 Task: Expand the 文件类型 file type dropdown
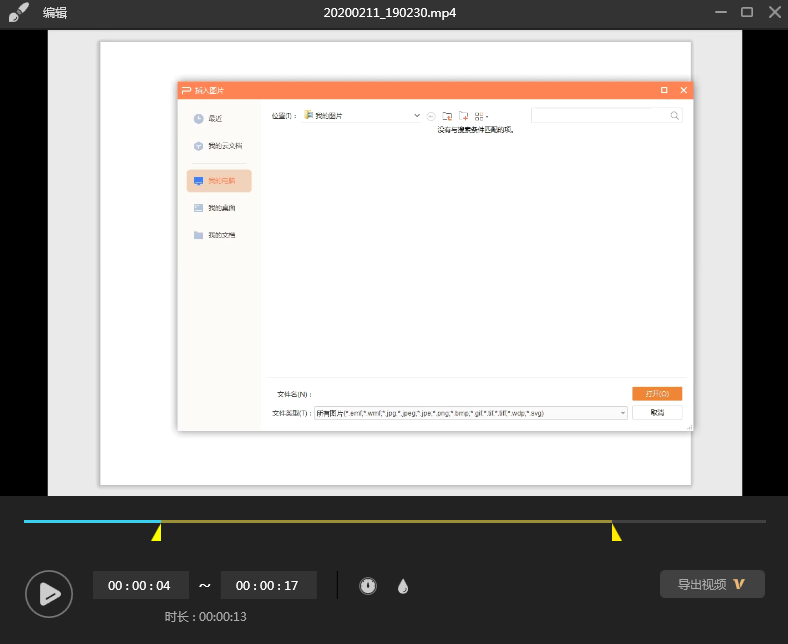click(x=623, y=413)
